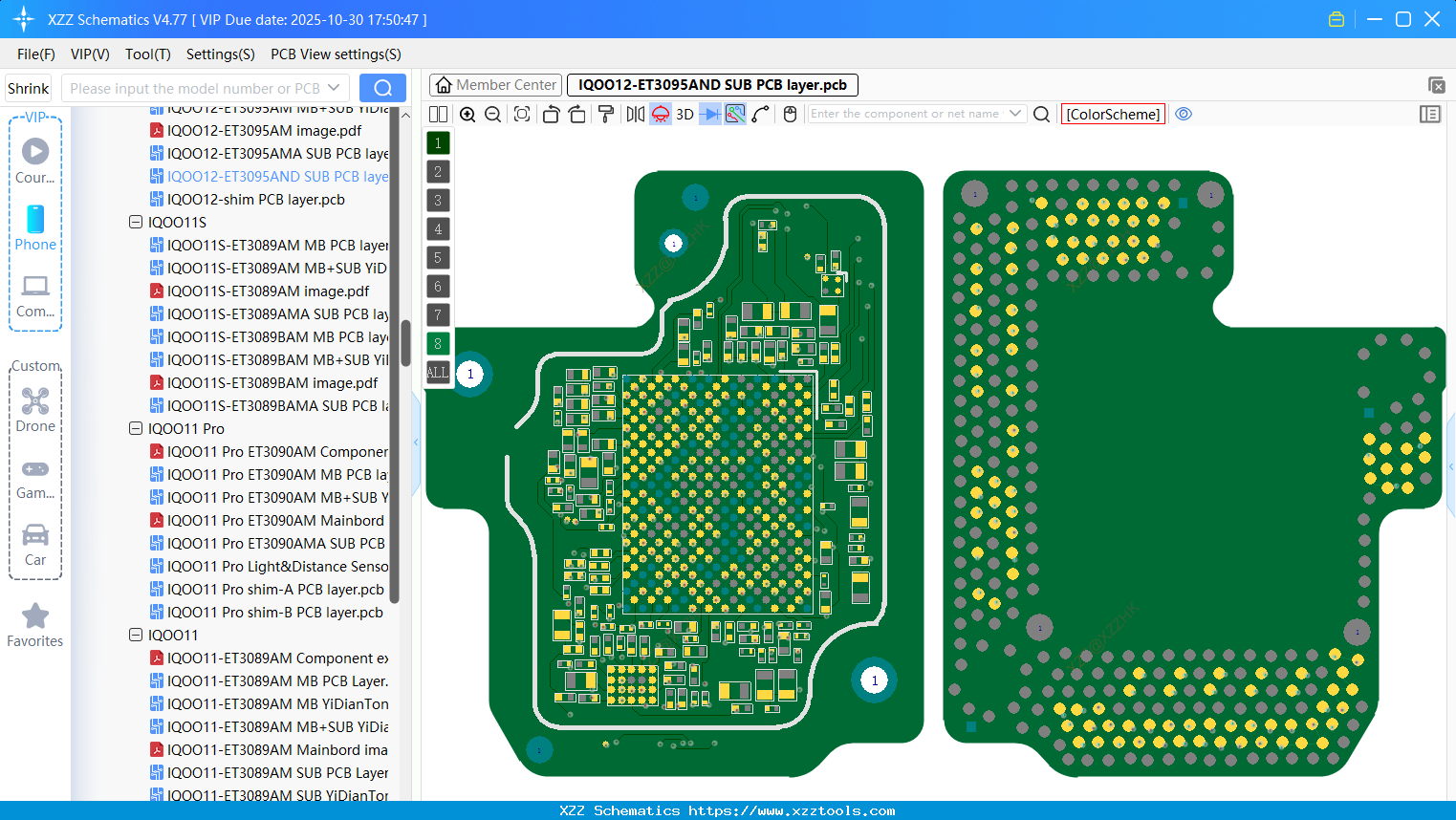Toggle the eye visibility icon next to ColorScheme

[x=1184, y=114]
